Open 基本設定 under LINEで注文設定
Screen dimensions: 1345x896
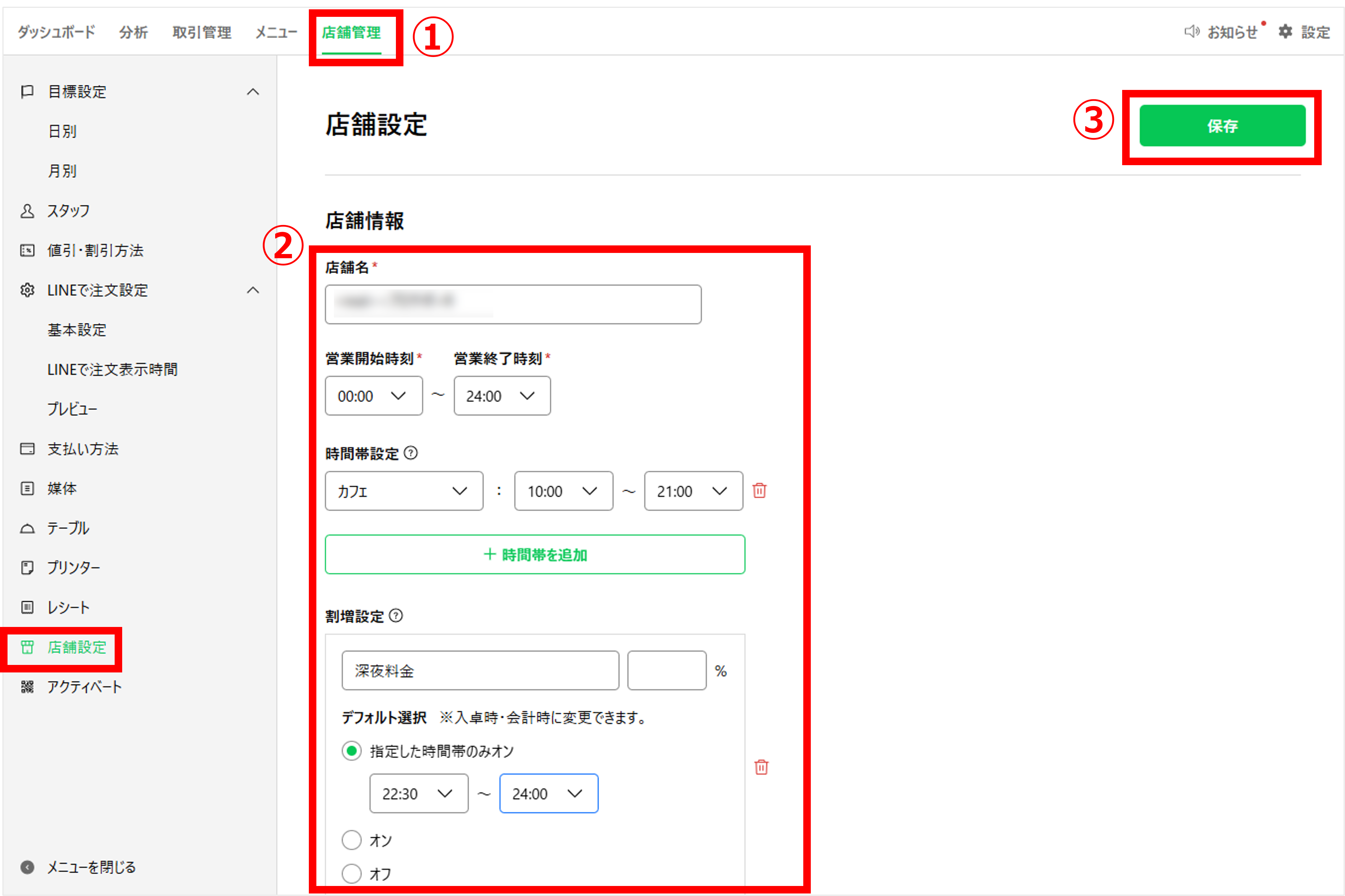coord(77,330)
